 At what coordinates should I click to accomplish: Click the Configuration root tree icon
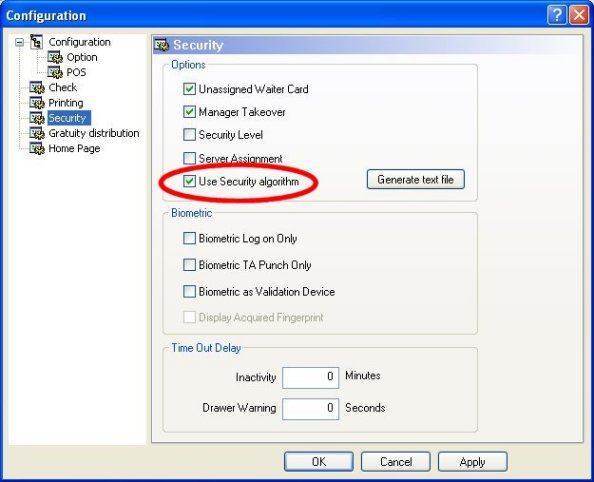coord(36,42)
